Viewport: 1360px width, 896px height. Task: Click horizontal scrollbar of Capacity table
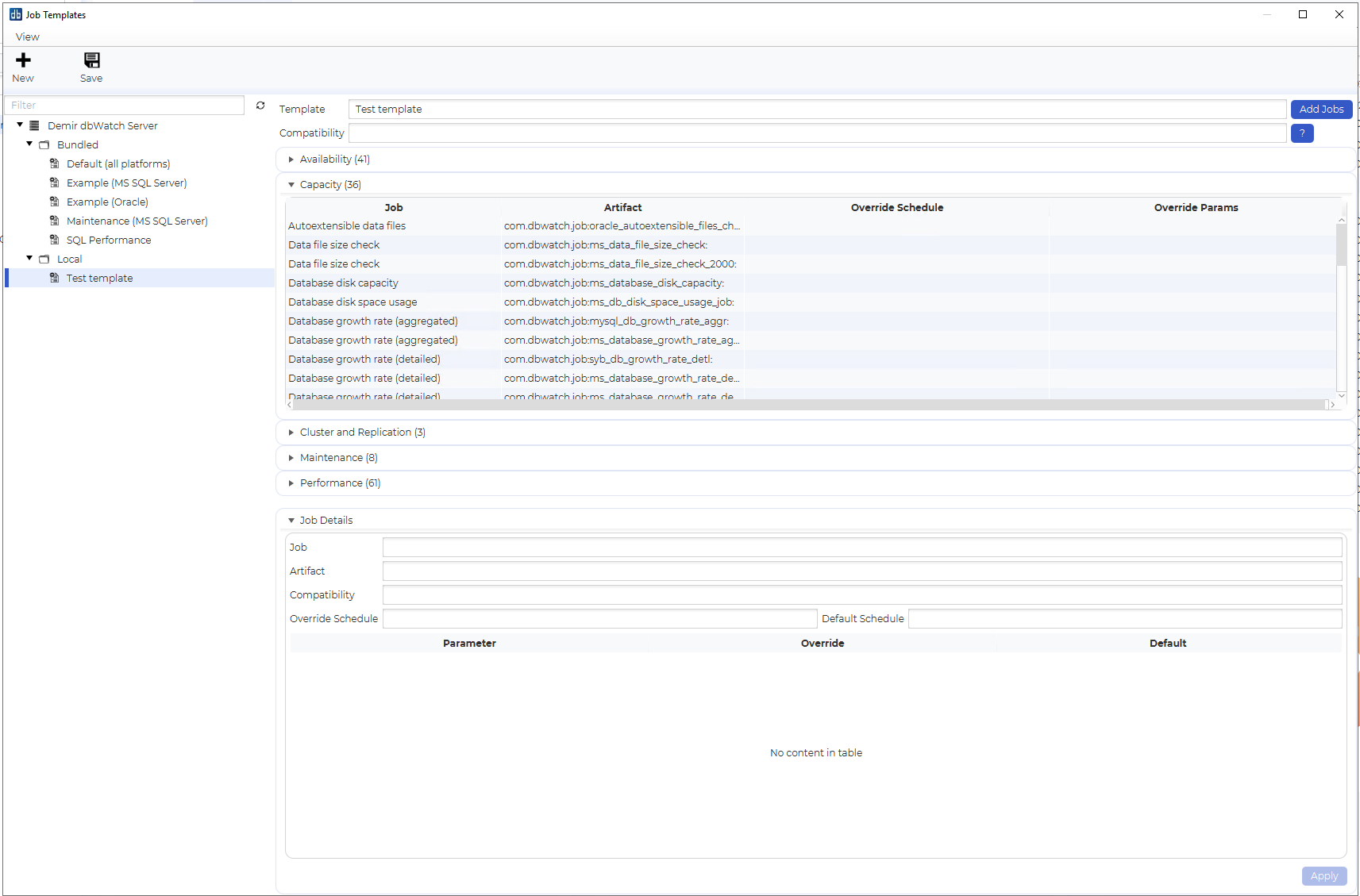click(x=808, y=405)
